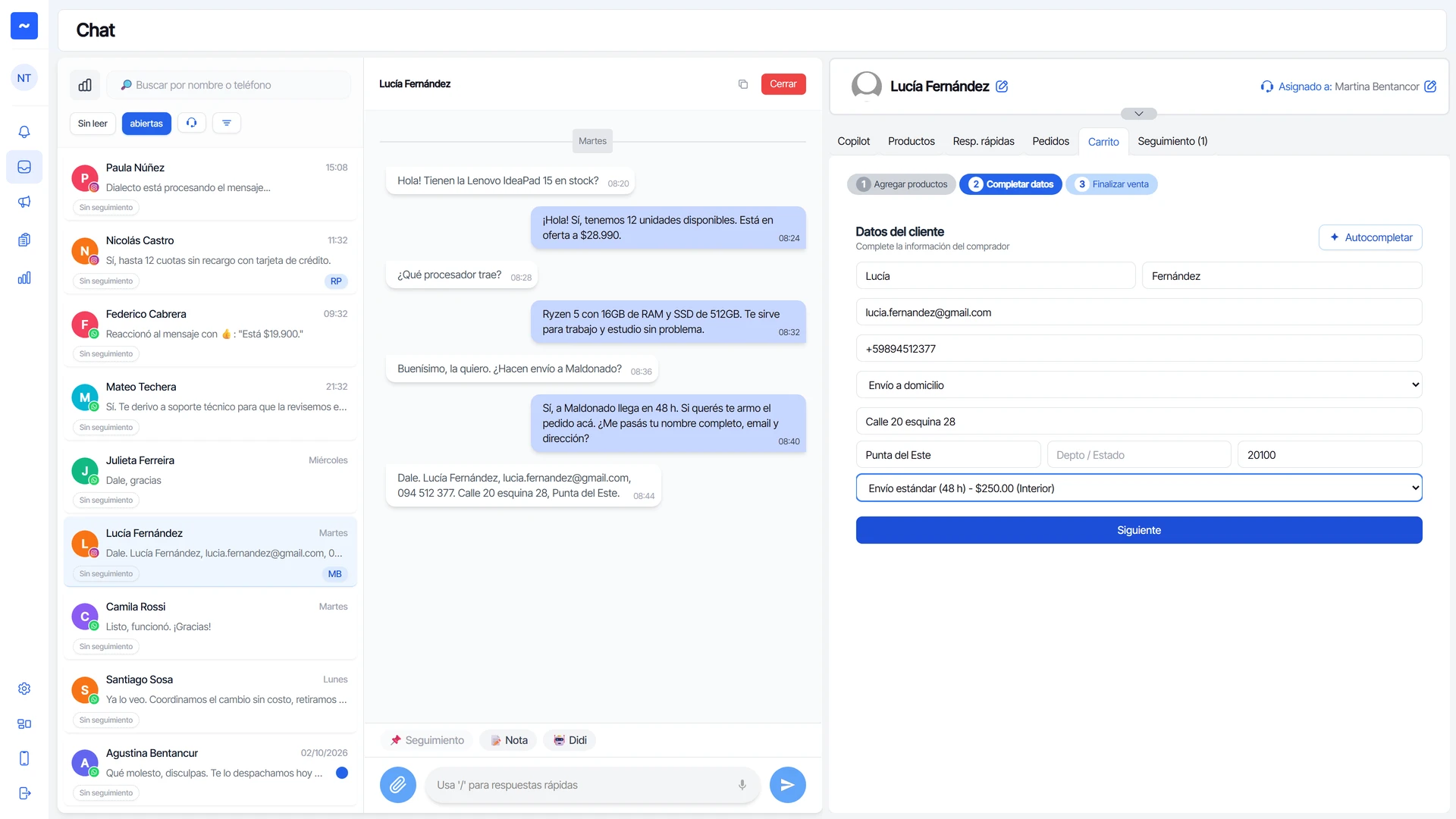Click the attach file paperclip button
Screen dimensions: 1456x819
[398, 785]
